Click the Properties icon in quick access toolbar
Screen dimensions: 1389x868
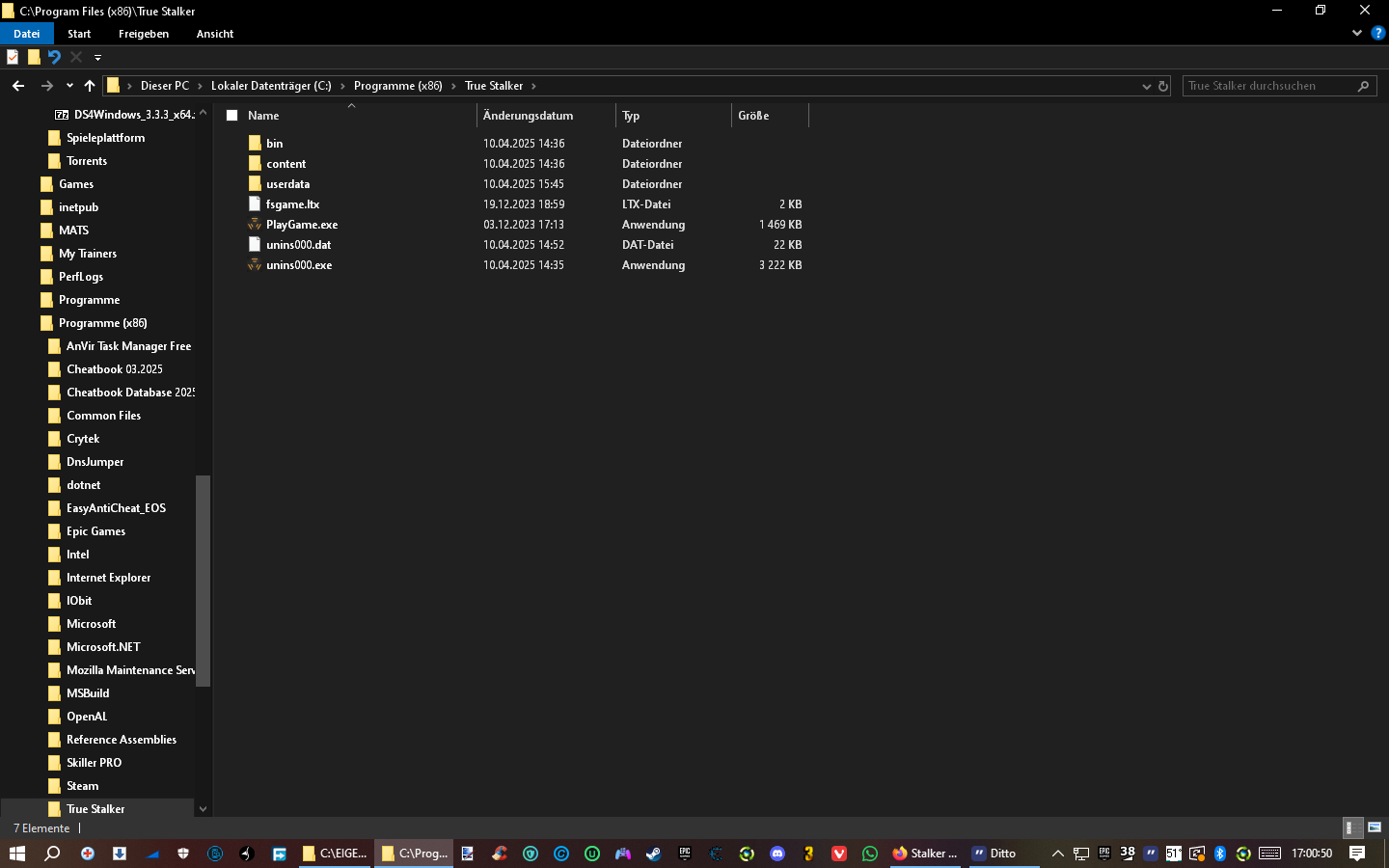coord(13,57)
